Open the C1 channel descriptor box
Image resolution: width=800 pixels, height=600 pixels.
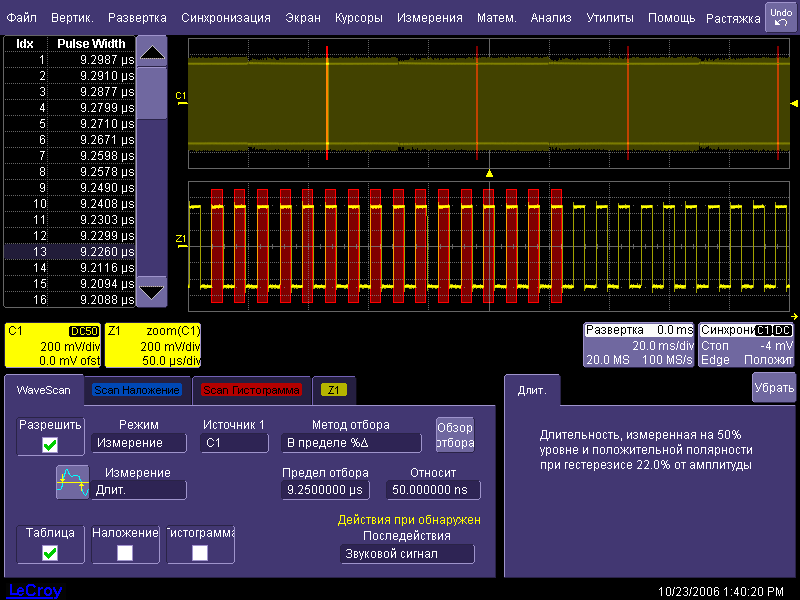tap(53, 345)
